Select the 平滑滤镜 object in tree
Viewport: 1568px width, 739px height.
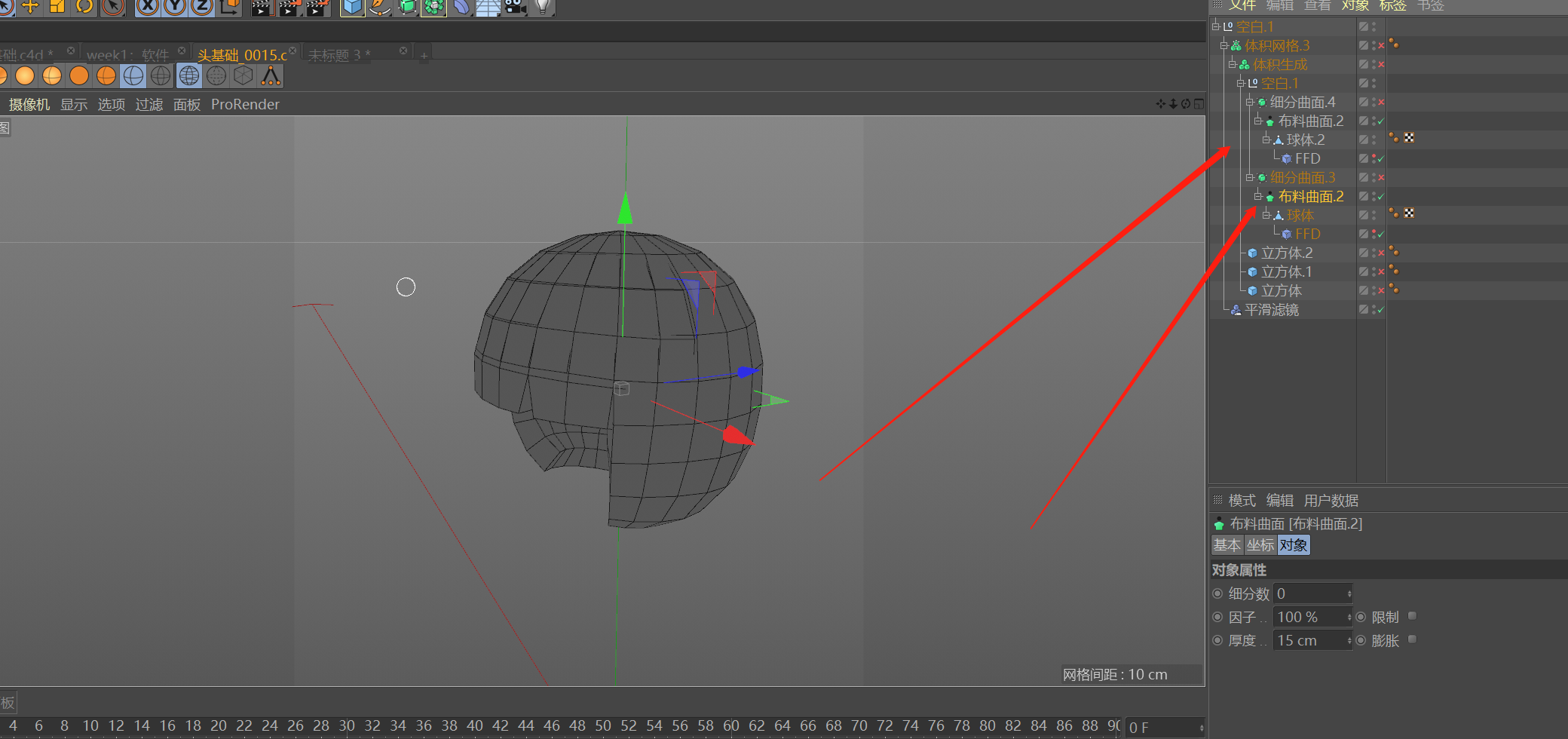pyautogui.click(x=1271, y=310)
